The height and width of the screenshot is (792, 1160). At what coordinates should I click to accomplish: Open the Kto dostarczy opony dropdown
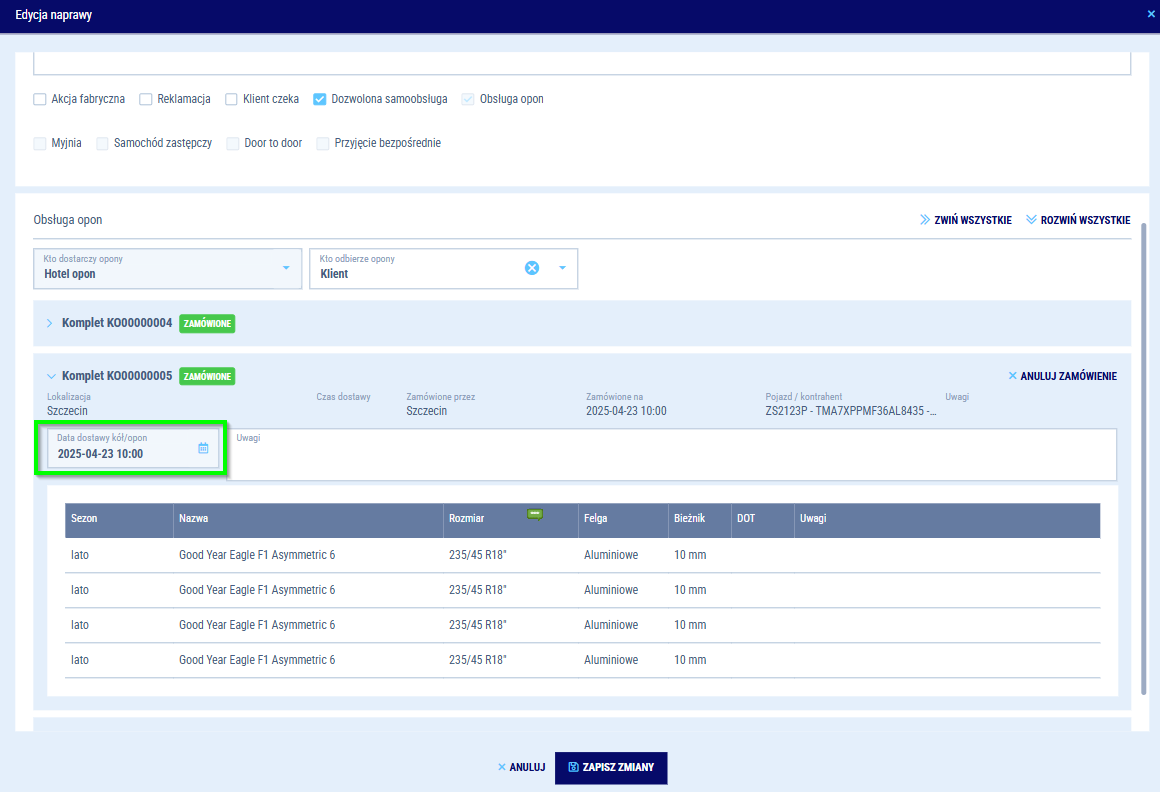point(286,268)
